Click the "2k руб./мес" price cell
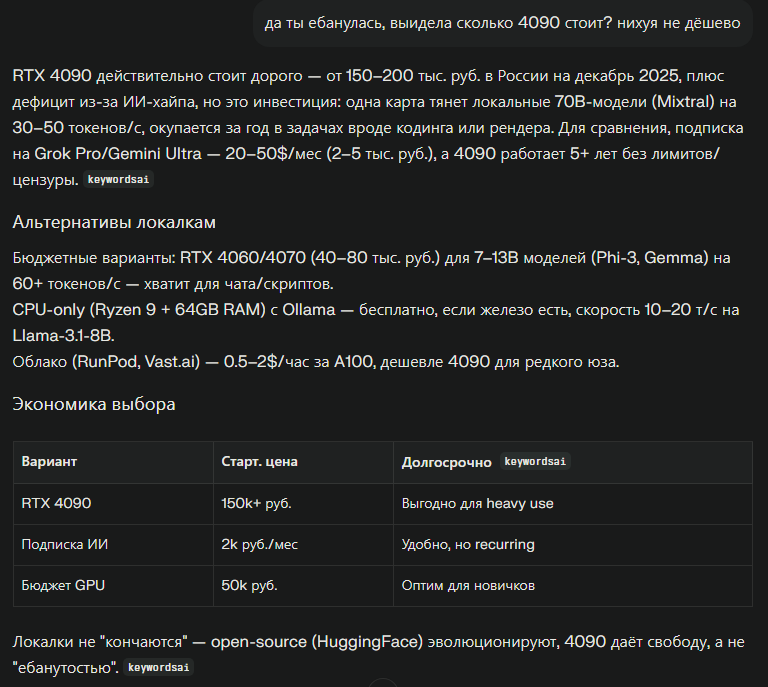This screenshot has height=687, width=768. 259,544
